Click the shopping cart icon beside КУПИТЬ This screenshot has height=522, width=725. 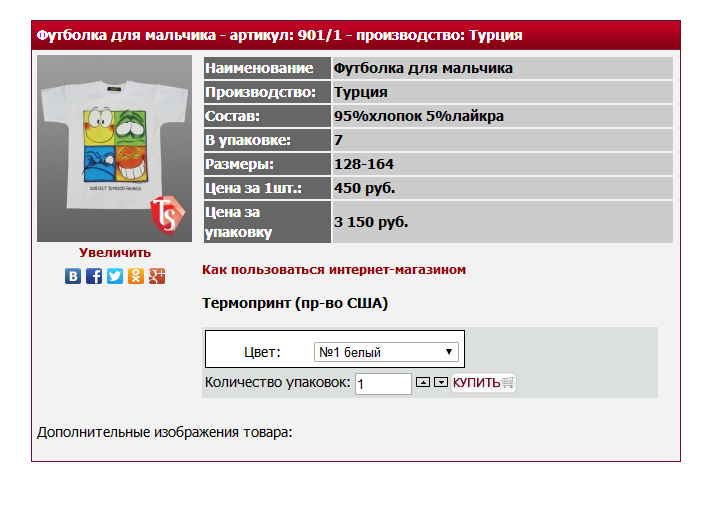coord(508,382)
